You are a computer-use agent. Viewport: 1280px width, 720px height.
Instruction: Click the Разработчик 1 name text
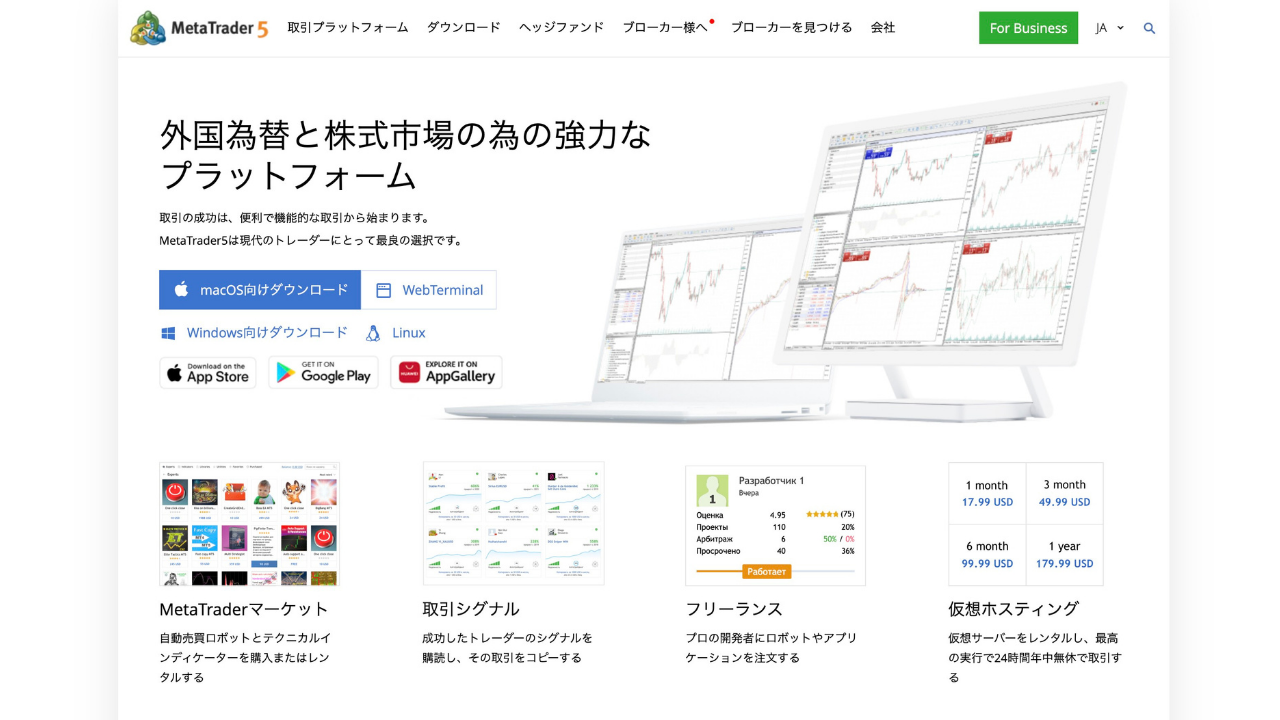(772, 481)
